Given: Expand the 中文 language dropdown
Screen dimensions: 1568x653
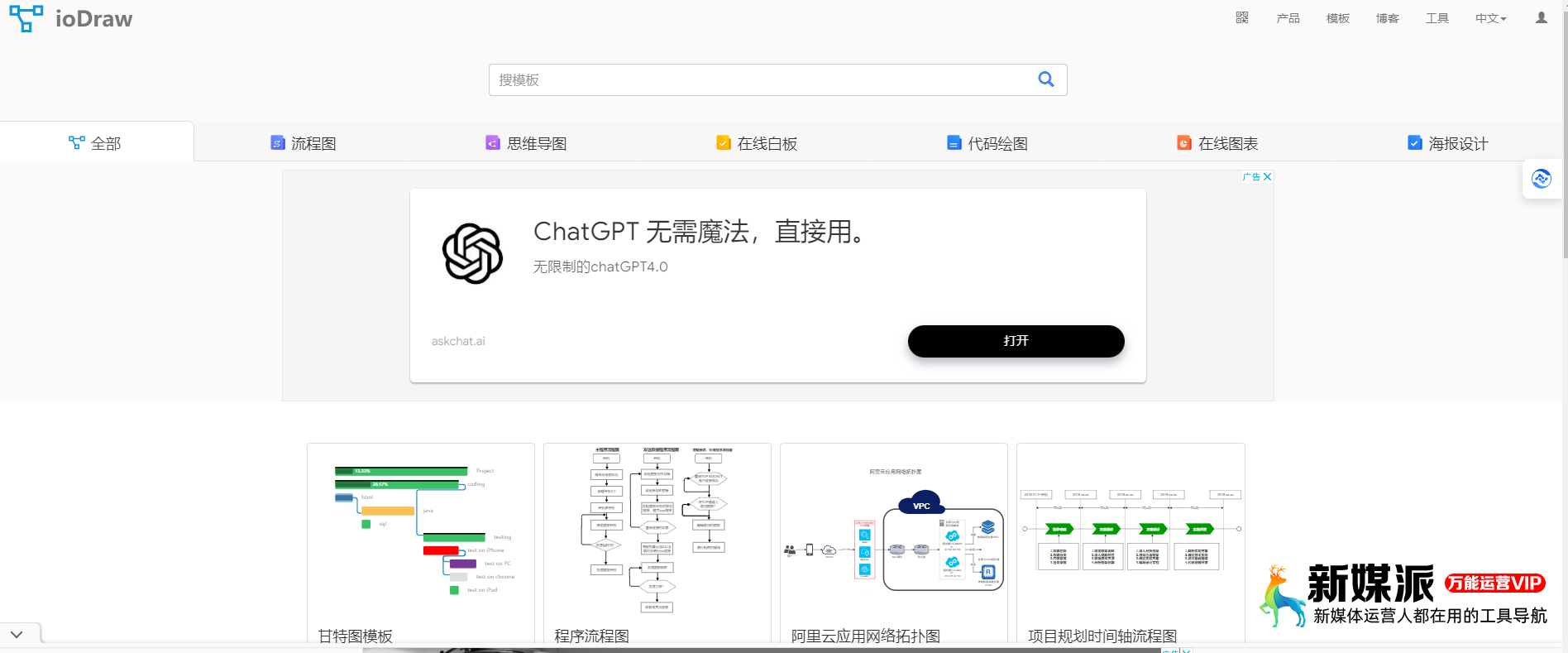Looking at the screenshot, I should (x=1491, y=18).
